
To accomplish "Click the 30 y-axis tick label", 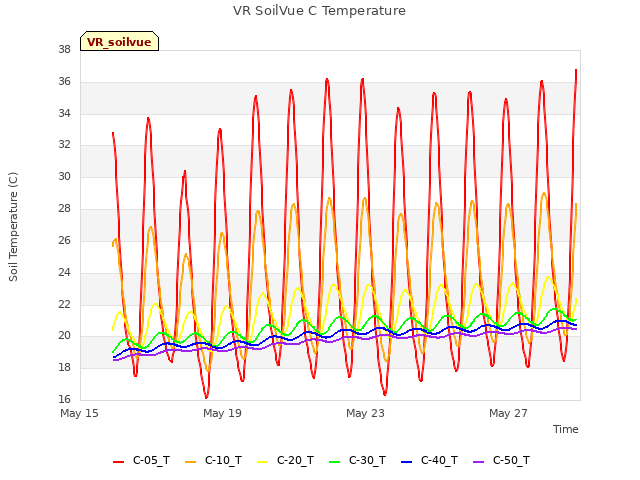I will 64,177.
